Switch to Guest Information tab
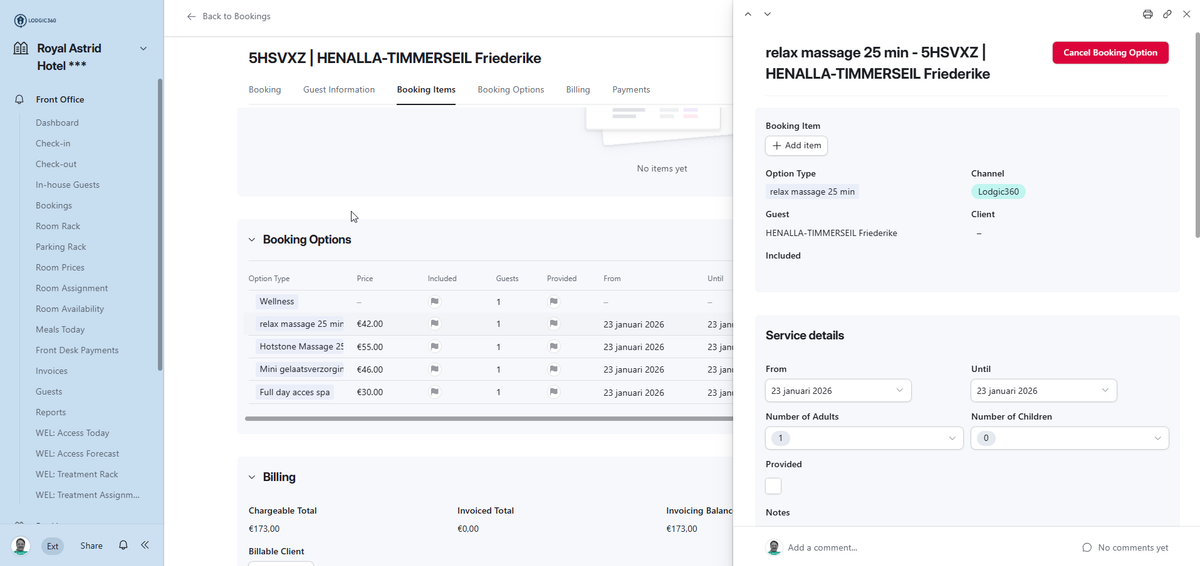1200x566 pixels. (x=339, y=90)
